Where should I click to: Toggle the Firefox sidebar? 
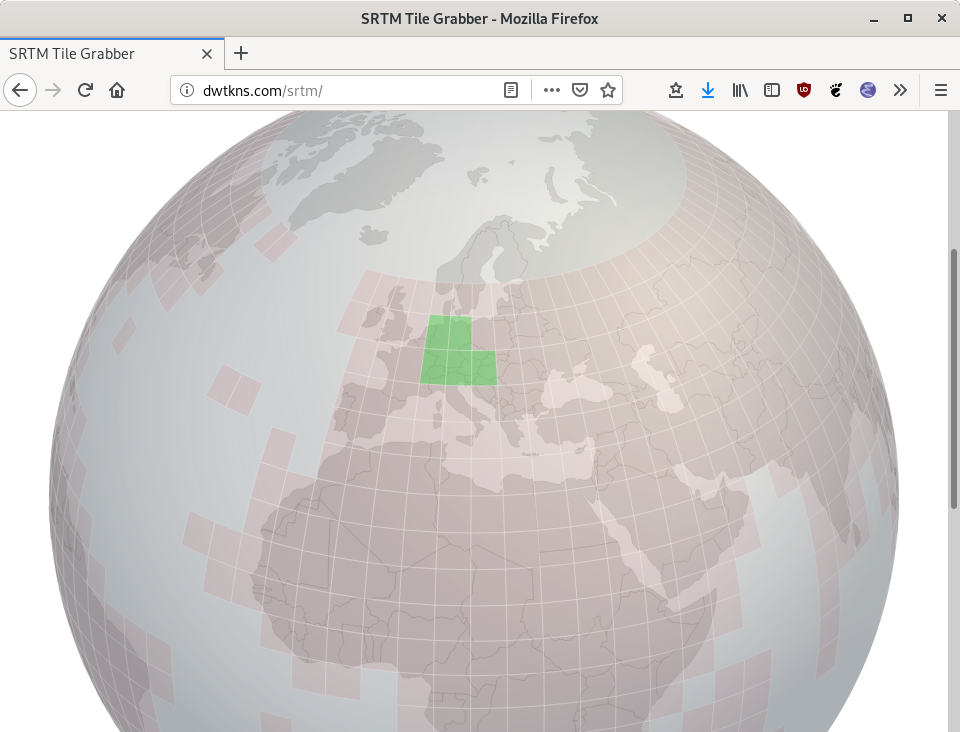point(772,91)
